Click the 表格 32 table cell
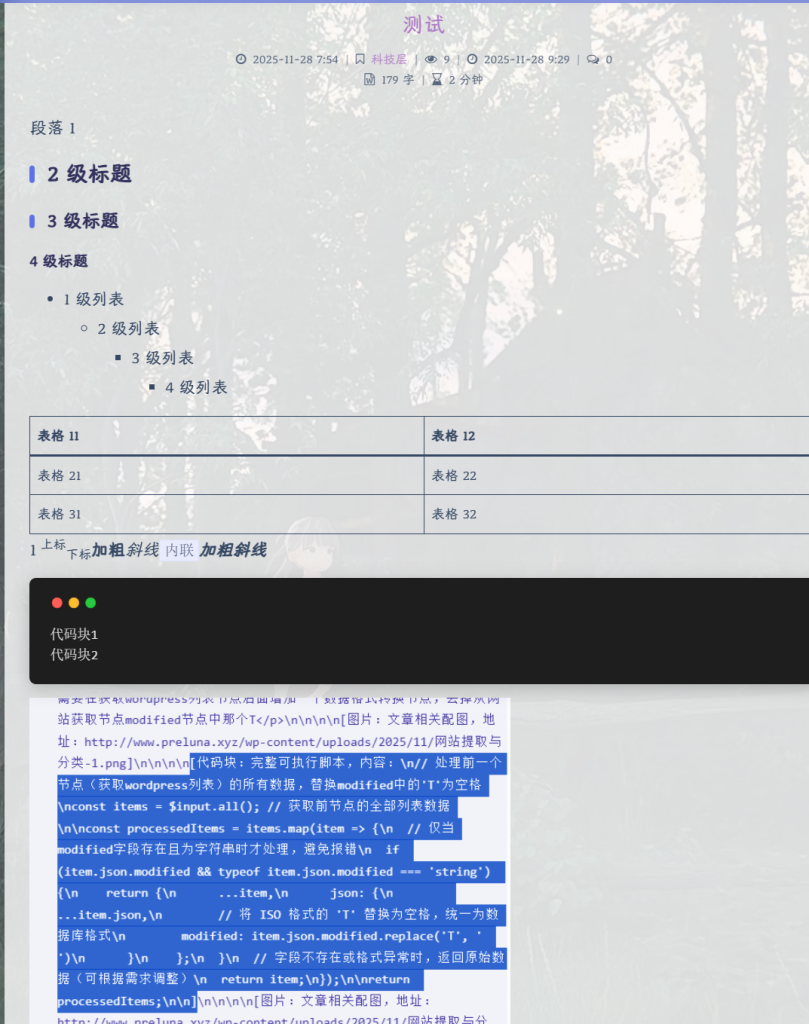809x1024 pixels. [454, 514]
